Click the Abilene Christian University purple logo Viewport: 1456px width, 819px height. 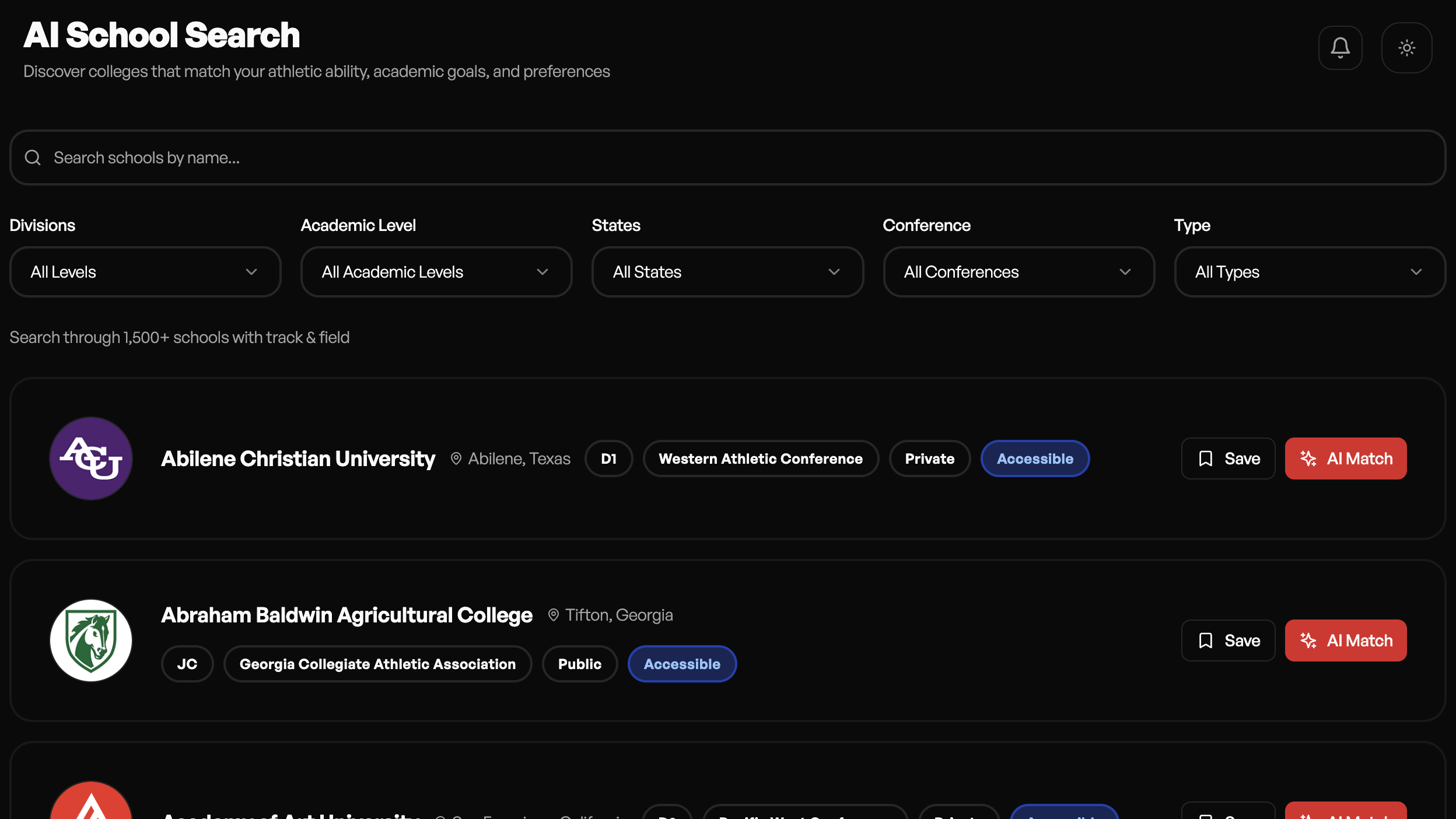point(91,459)
